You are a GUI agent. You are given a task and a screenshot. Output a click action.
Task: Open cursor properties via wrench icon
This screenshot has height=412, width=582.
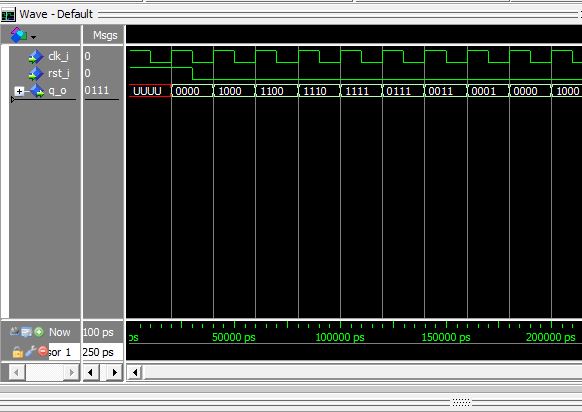(x=31, y=351)
